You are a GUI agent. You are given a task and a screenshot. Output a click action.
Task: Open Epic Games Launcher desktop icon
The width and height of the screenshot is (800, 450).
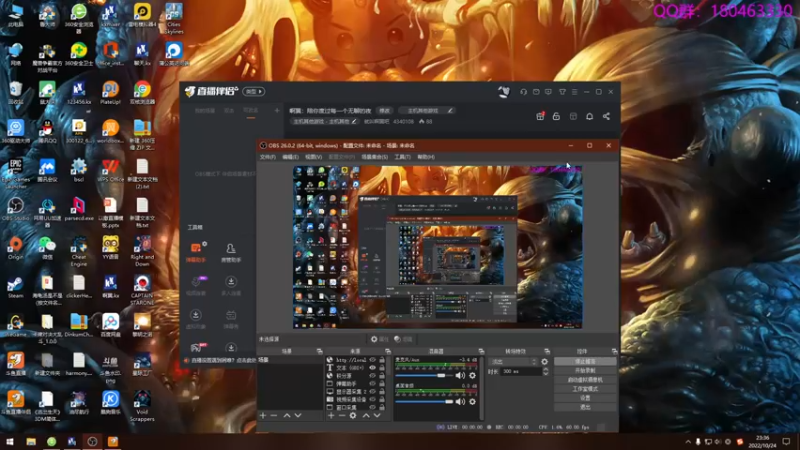[15, 174]
